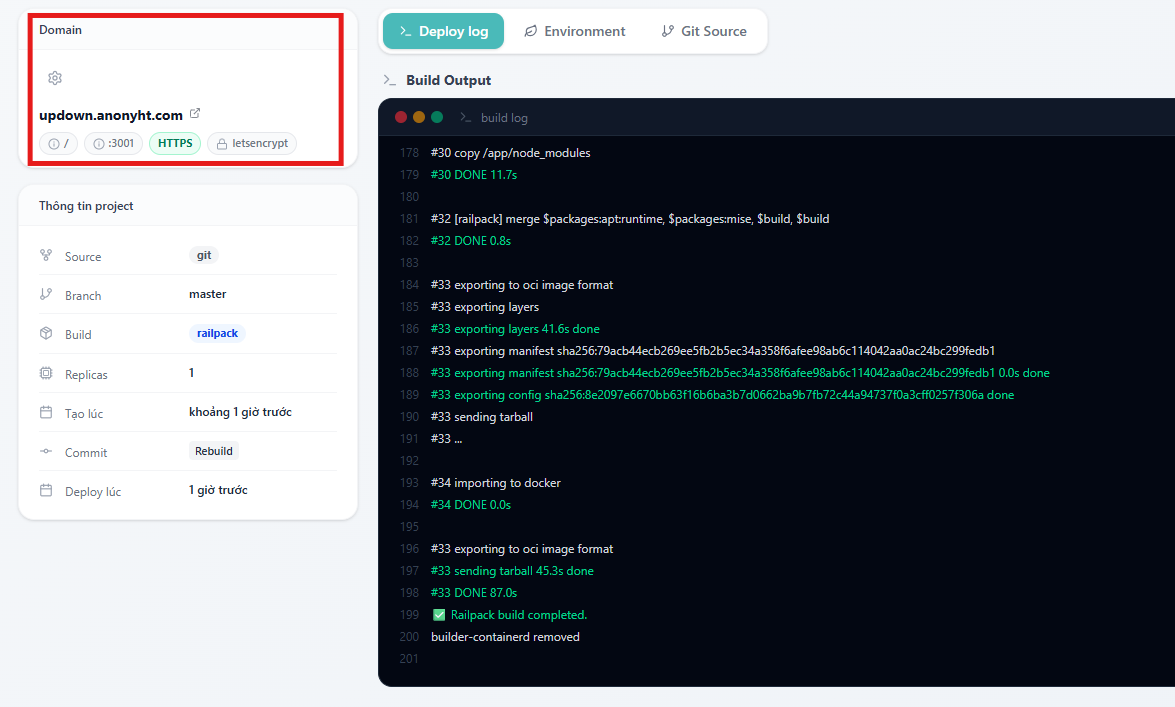Click log line '#33 DONE 87.0s'
The width and height of the screenshot is (1175, 707).
point(474,593)
